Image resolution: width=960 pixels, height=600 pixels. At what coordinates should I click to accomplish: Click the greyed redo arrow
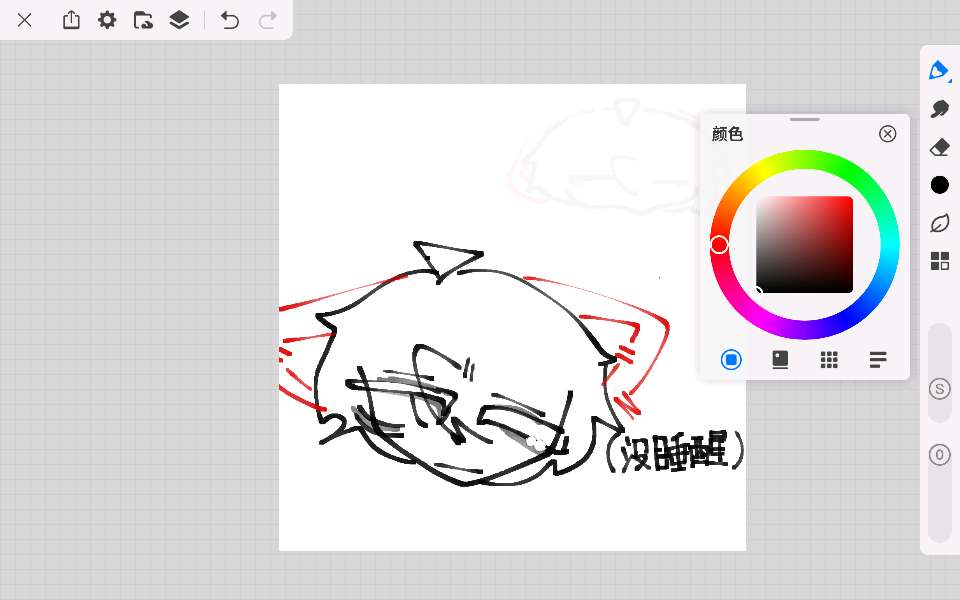(x=267, y=20)
